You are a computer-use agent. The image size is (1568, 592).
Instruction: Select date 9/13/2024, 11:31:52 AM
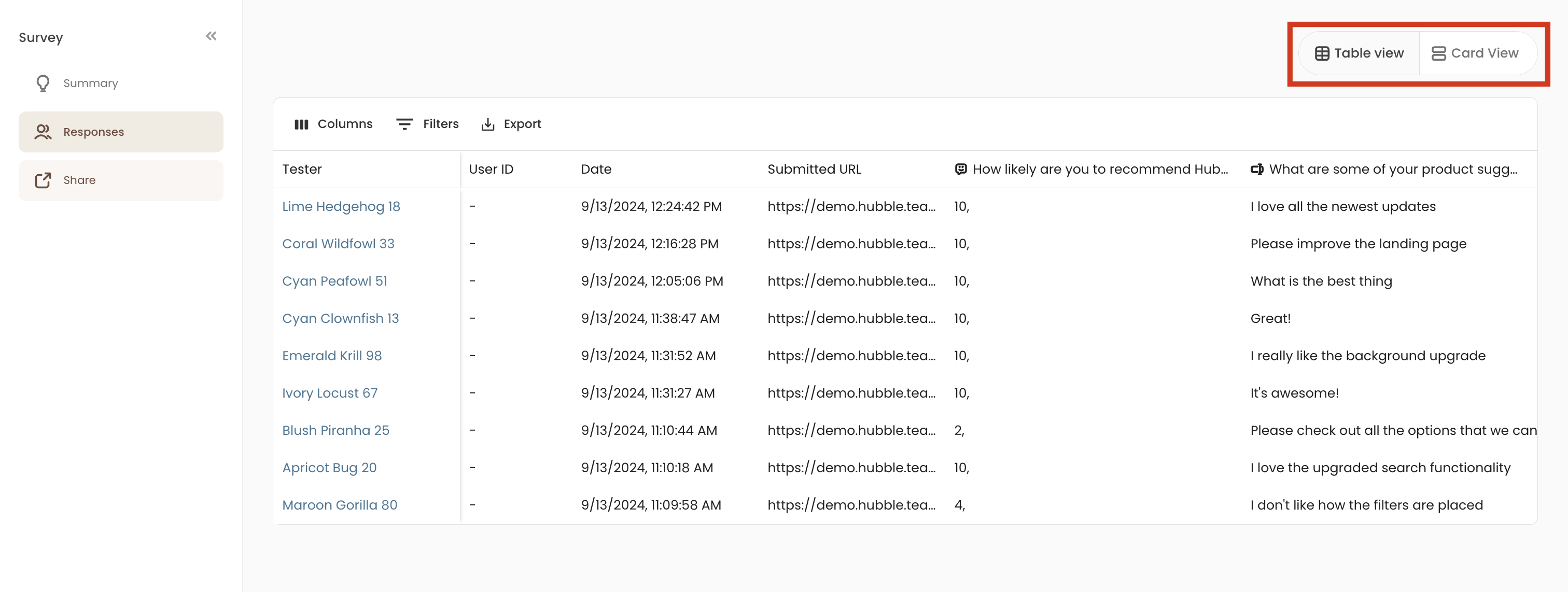[x=648, y=356]
